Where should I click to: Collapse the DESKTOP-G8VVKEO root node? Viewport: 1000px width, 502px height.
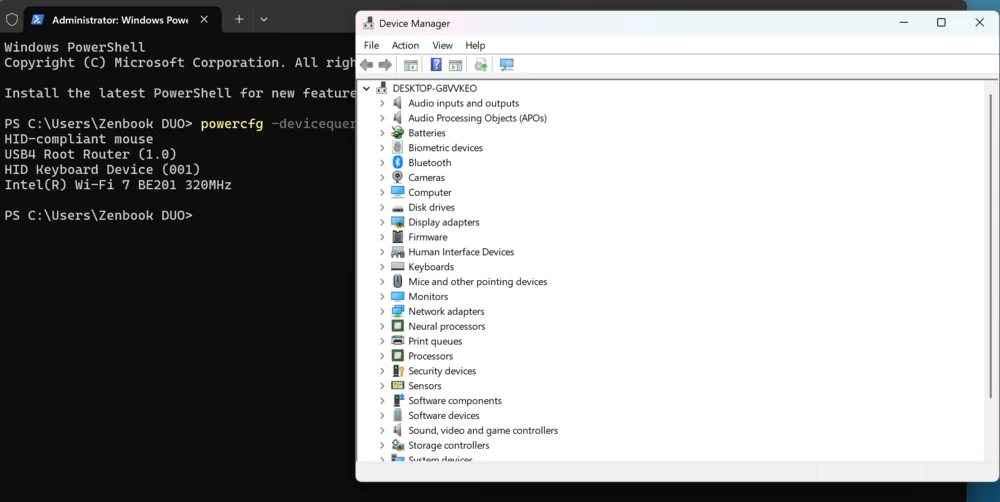tap(367, 88)
